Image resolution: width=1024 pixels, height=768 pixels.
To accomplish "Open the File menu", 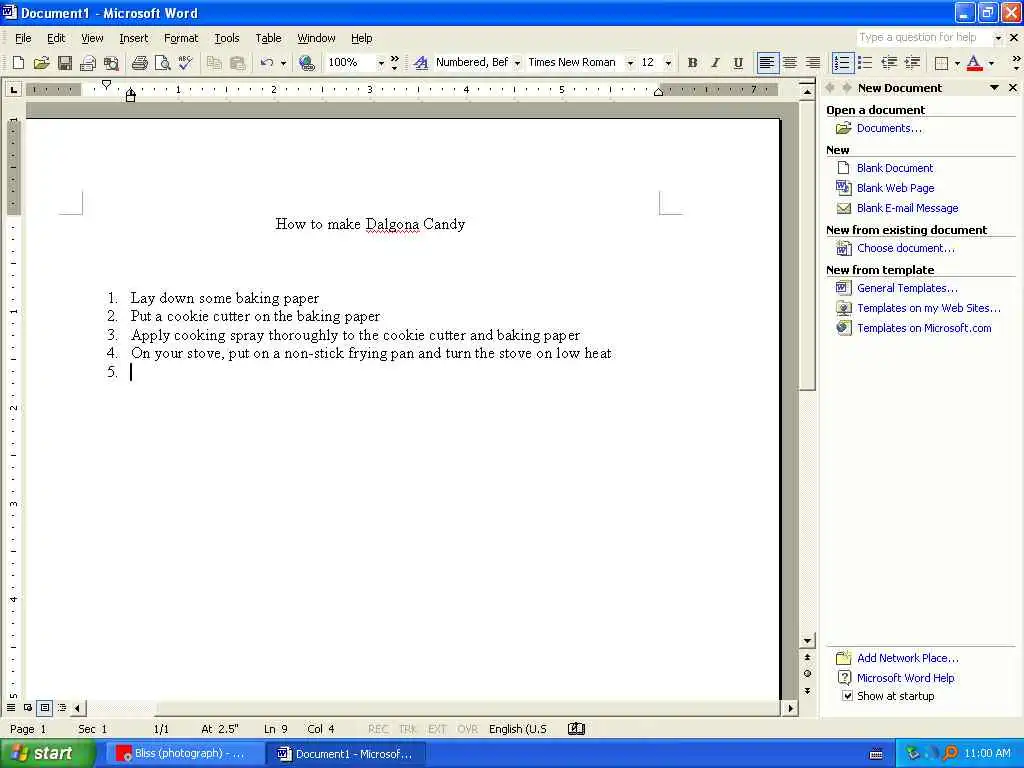I will [x=23, y=38].
